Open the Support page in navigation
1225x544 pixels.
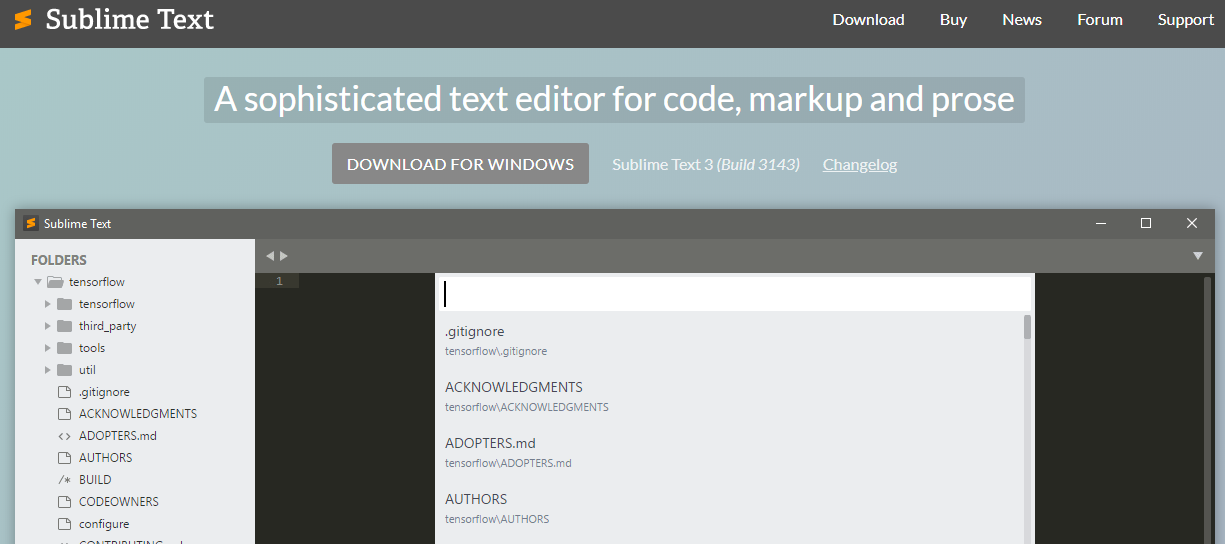[x=1186, y=20]
